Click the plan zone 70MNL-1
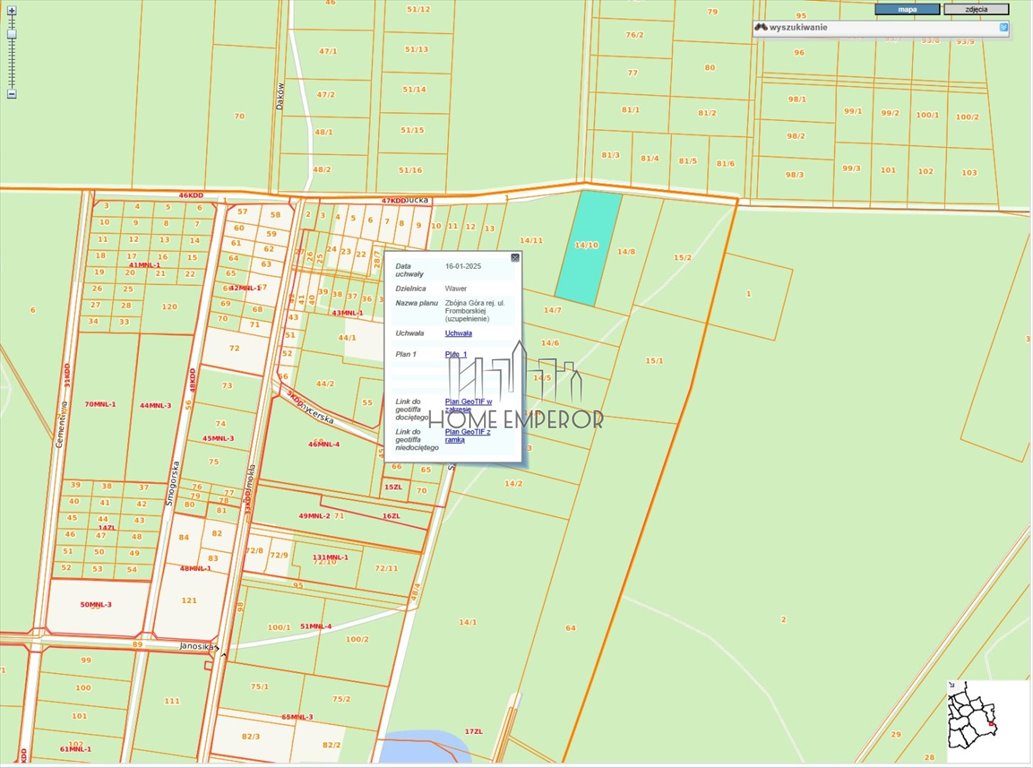 (100, 404)
